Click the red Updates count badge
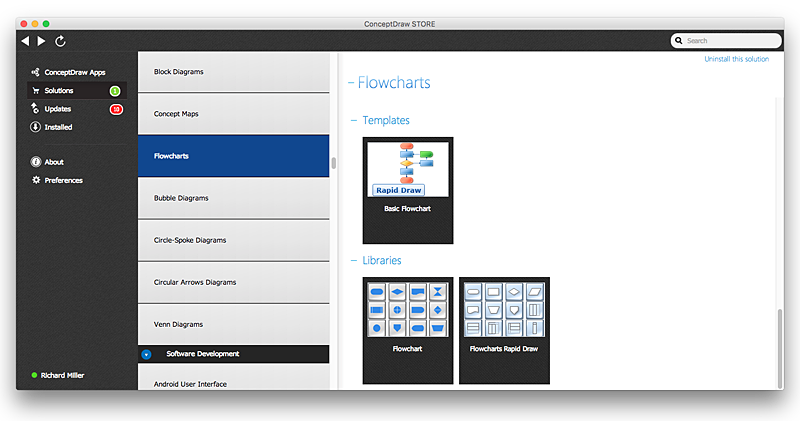 [x=116, y=109]
